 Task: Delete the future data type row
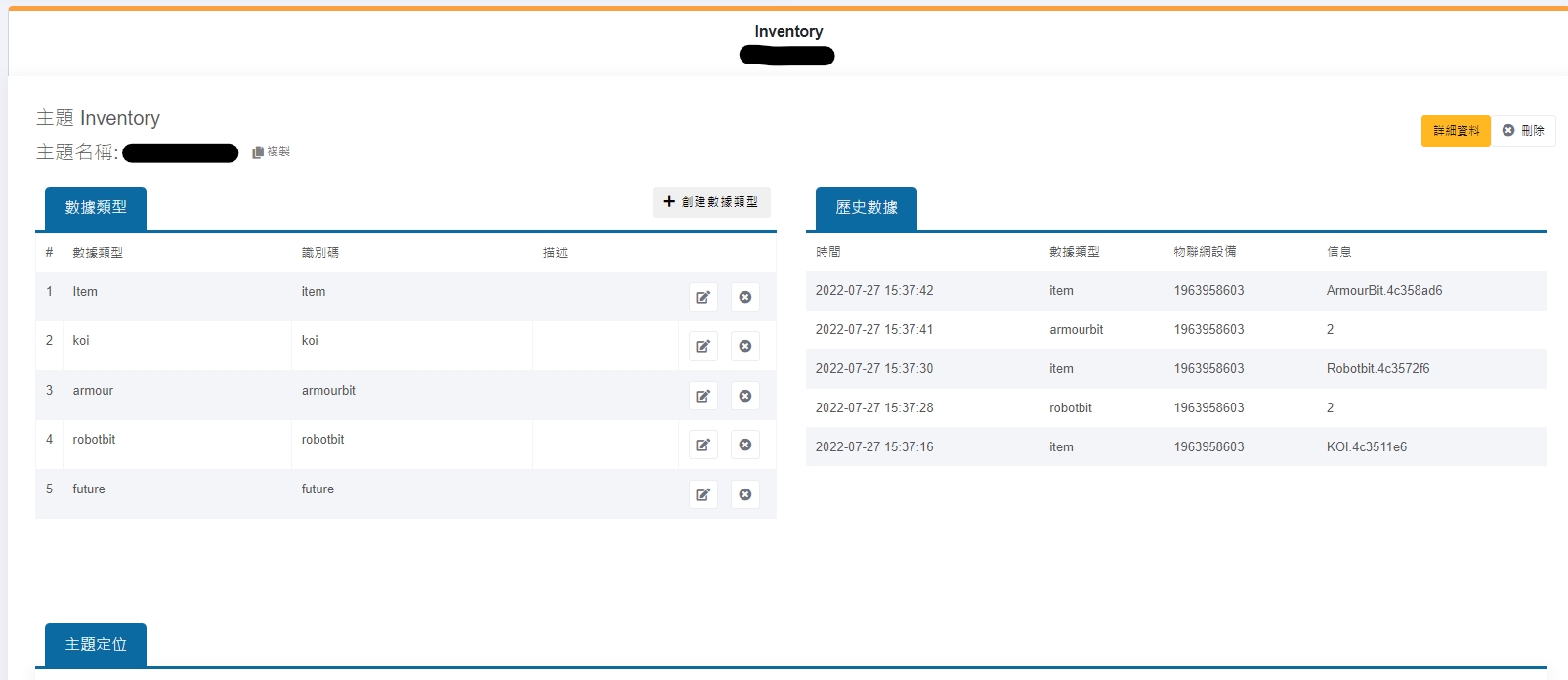click(x=745, y=494)
